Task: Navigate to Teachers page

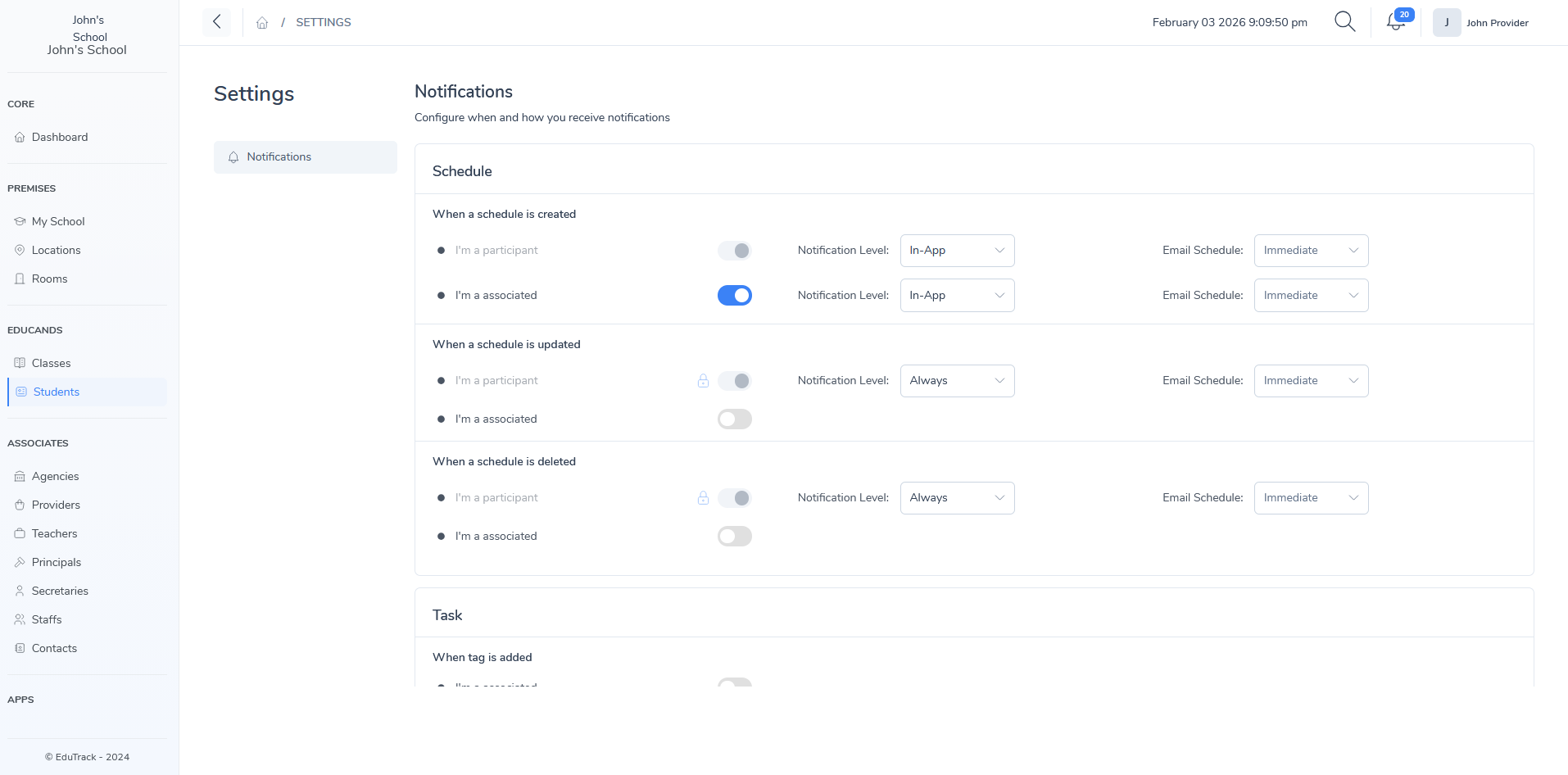Action: pyautogui.click(x=54, y=534)
